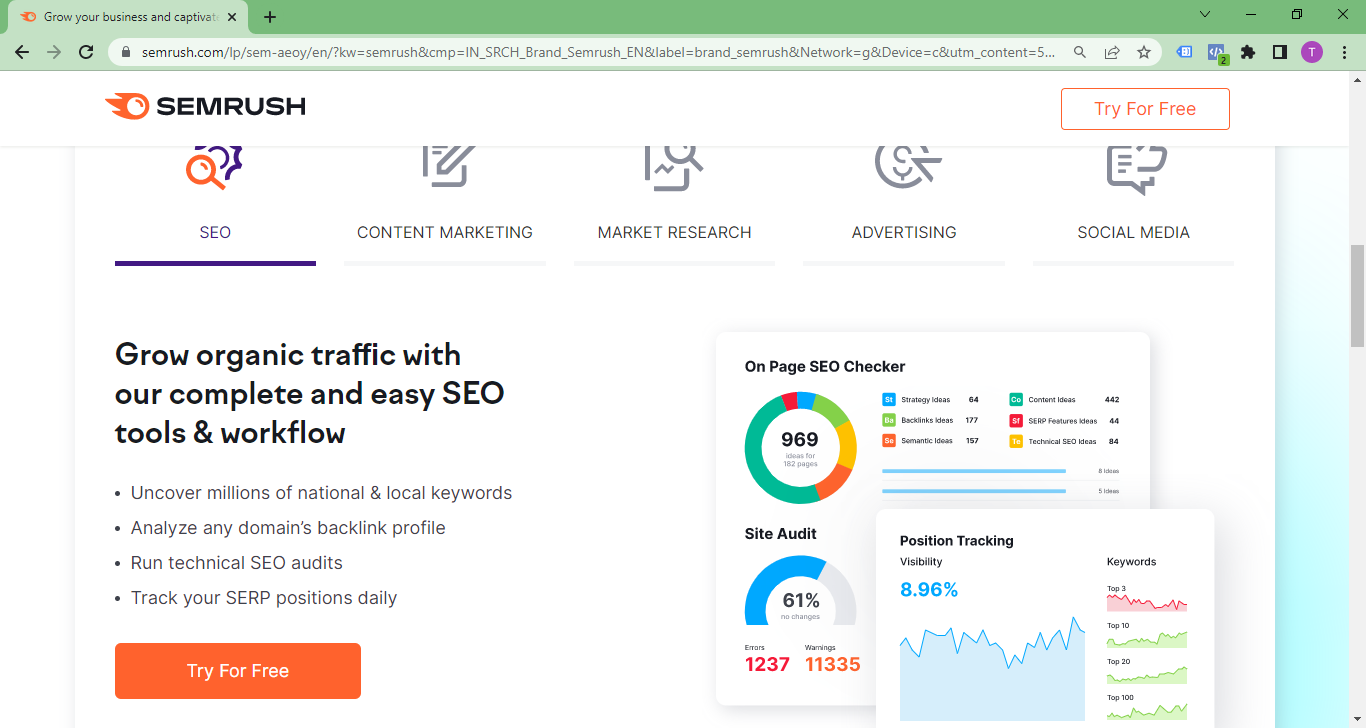Screen dimensions: 1366x728
Task: Open the Chrome three-dot menu
Action: pos(1343,52)
